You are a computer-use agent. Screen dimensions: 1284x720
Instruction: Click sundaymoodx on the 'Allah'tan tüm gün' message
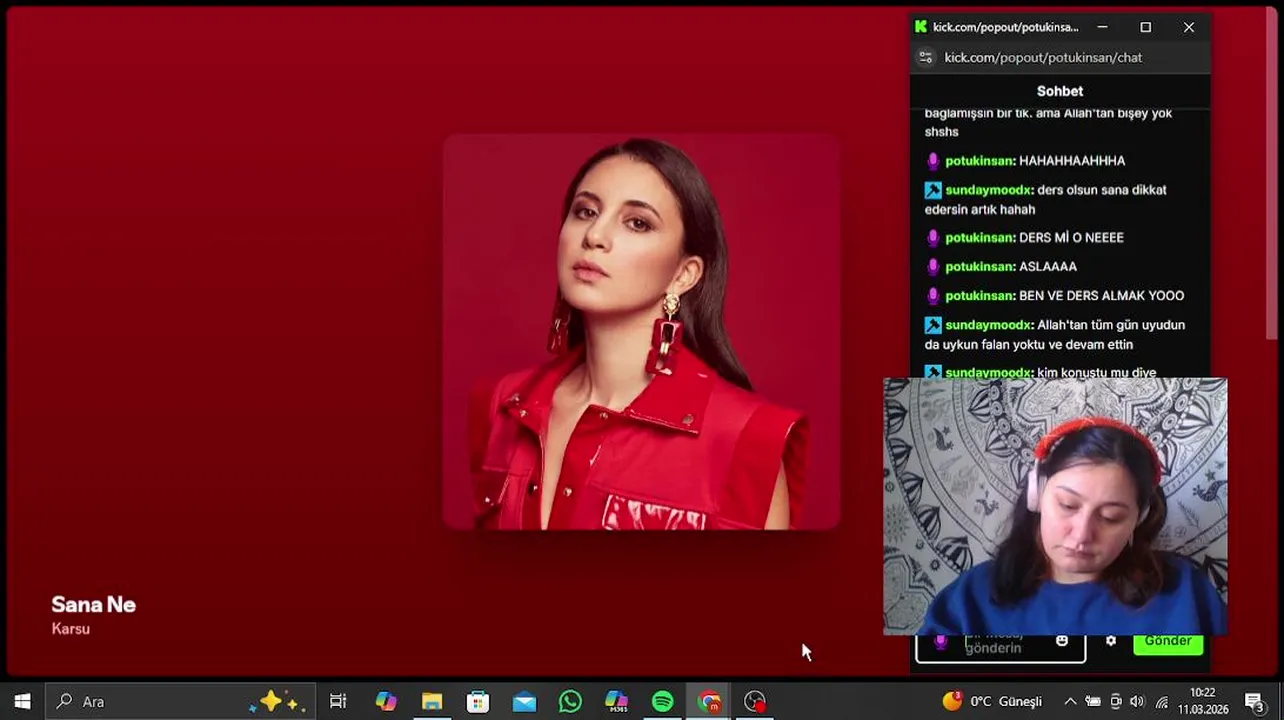989,324
